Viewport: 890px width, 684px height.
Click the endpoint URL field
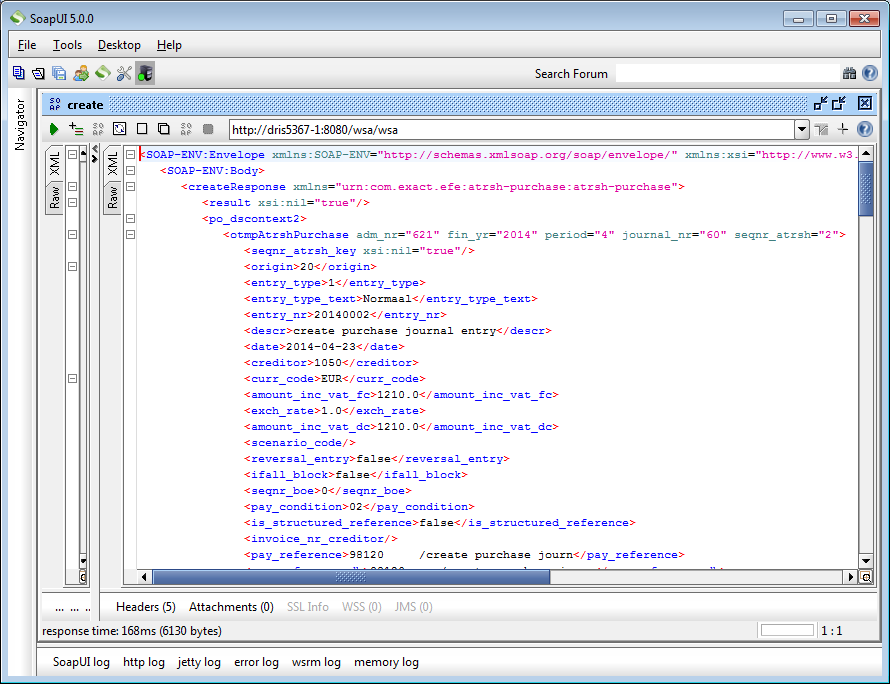pos(511,129)
